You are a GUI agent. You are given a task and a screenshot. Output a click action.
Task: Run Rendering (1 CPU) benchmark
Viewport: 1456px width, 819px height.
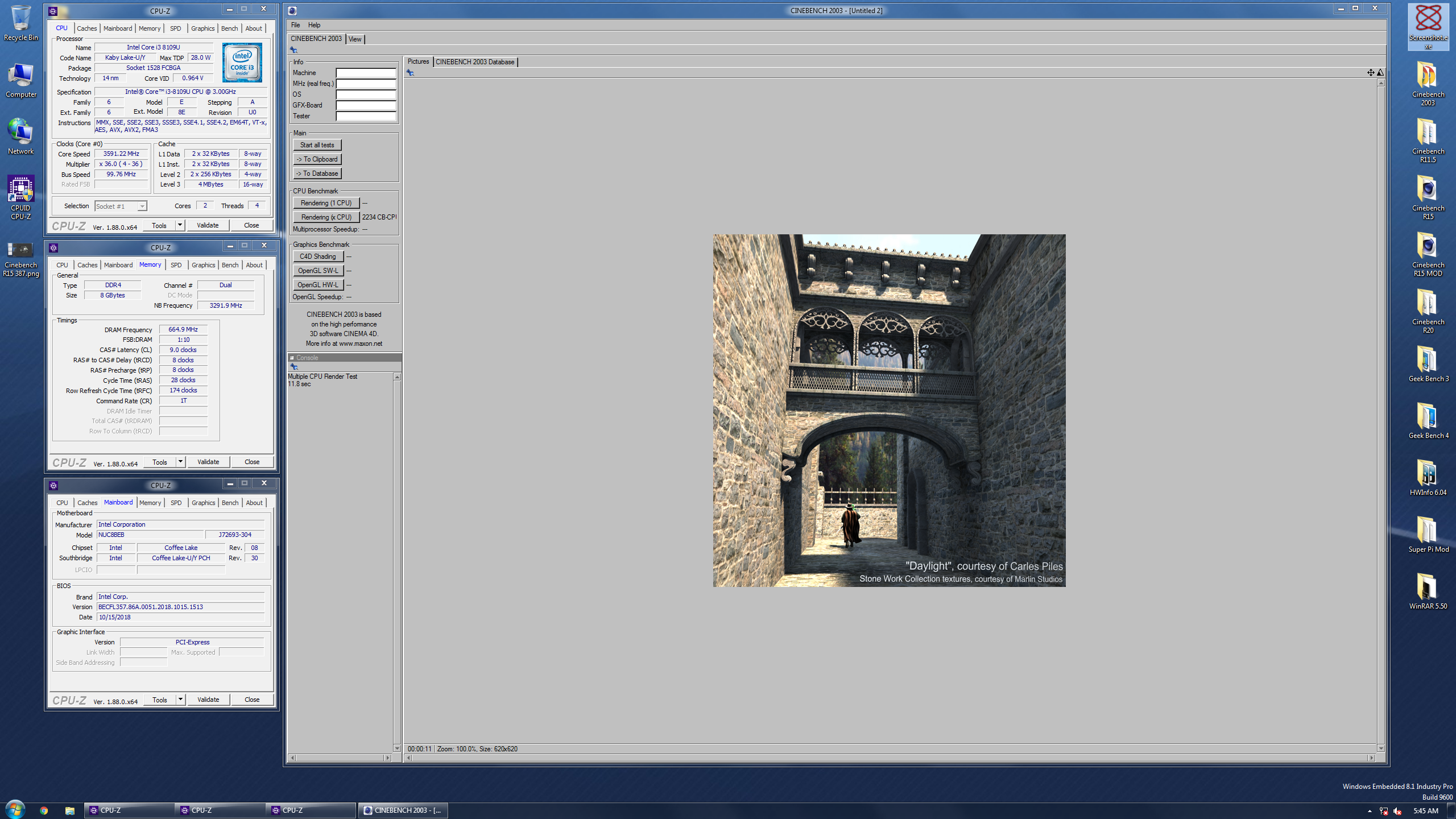326,203
